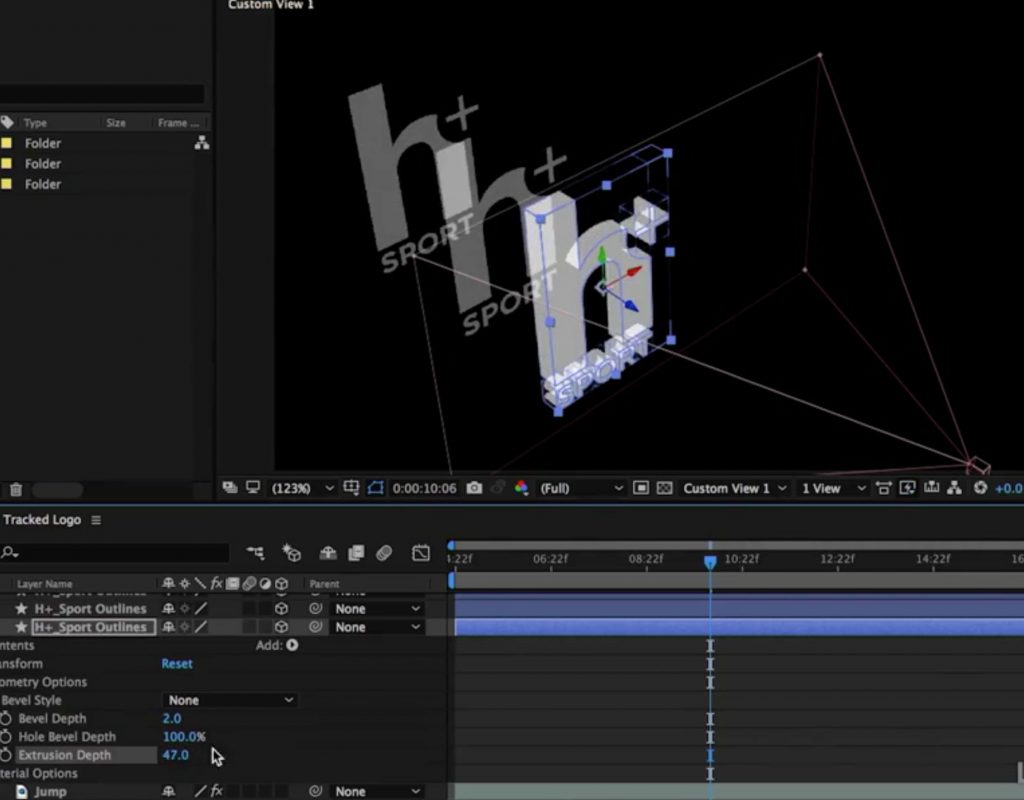Screen dimensions: 1024x800
Task: Open the Bevel Style dropdown set to None
Action: click(x=230, y=700)
